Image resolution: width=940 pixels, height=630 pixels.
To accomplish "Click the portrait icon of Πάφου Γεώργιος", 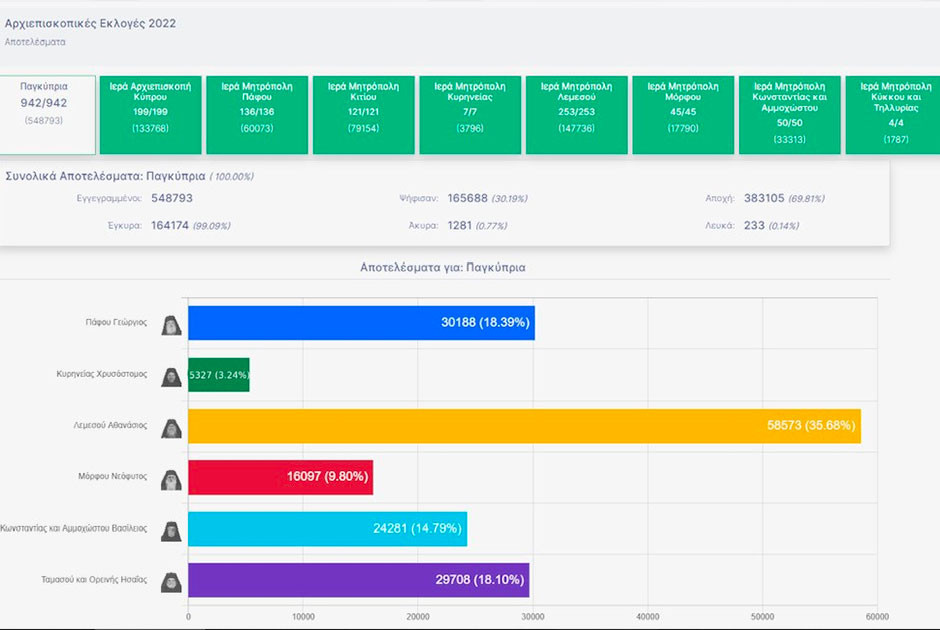I will click(171, 325).
